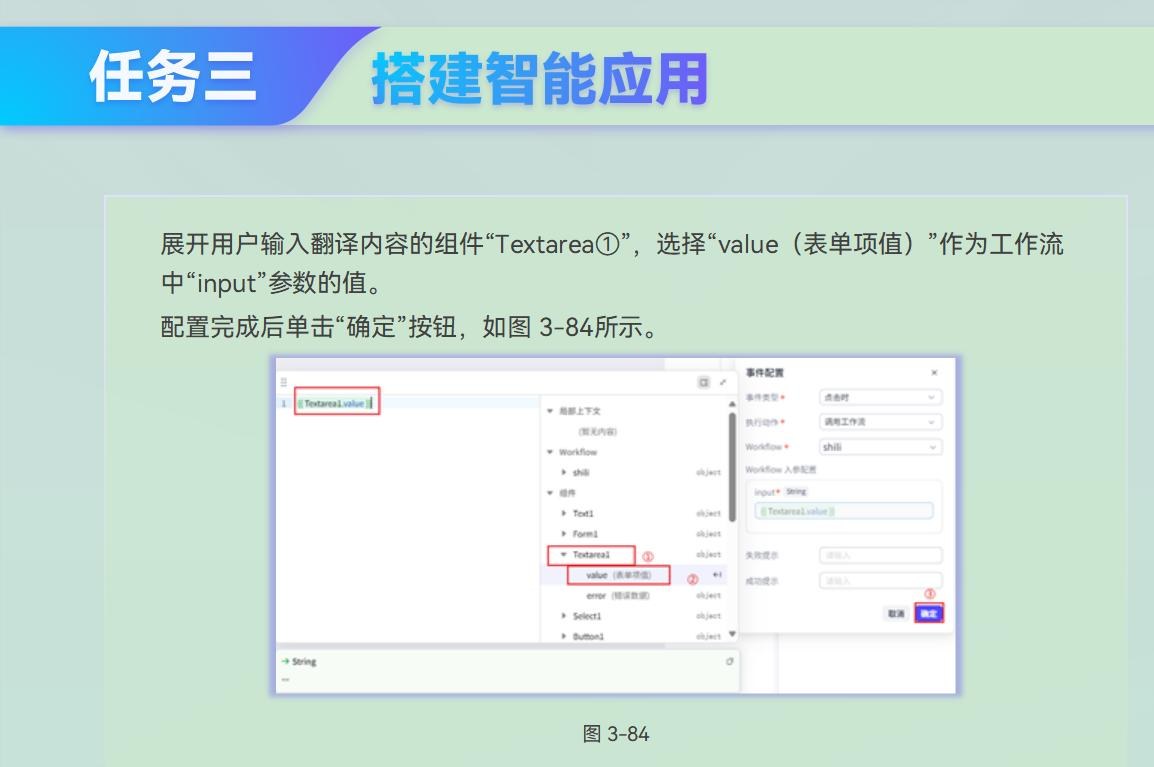1154x767 pixels.
Task: Click the 搭建智能应用 heading
Action: tap(539, 79)
